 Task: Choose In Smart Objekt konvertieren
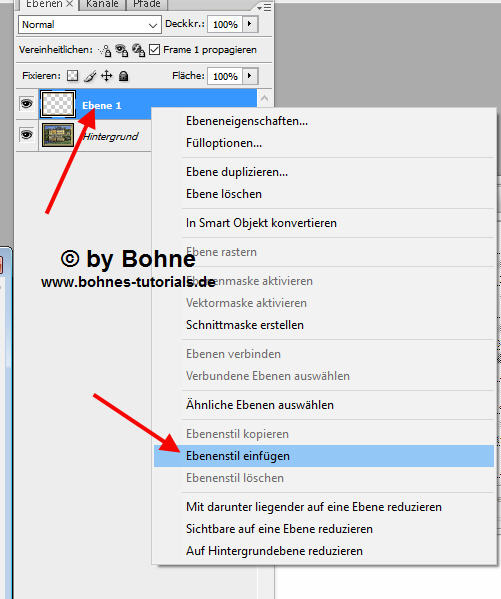click(261, 223)
